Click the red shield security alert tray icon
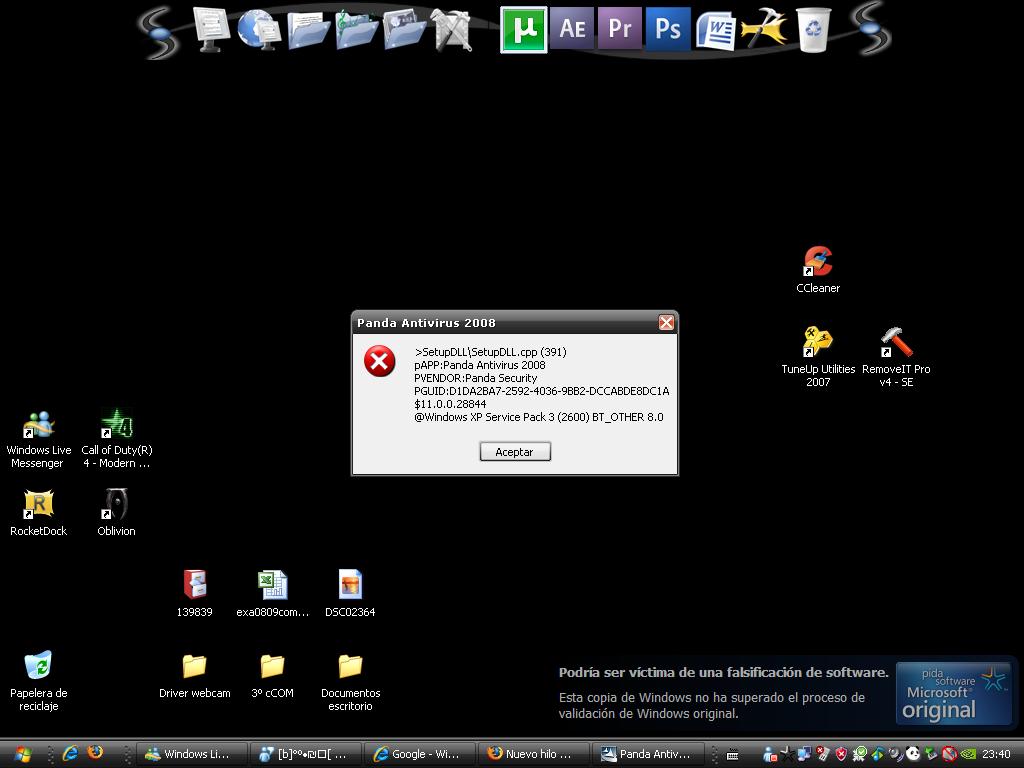The width and height of the screenshot is (1024, 768). [x=841, y=754]
